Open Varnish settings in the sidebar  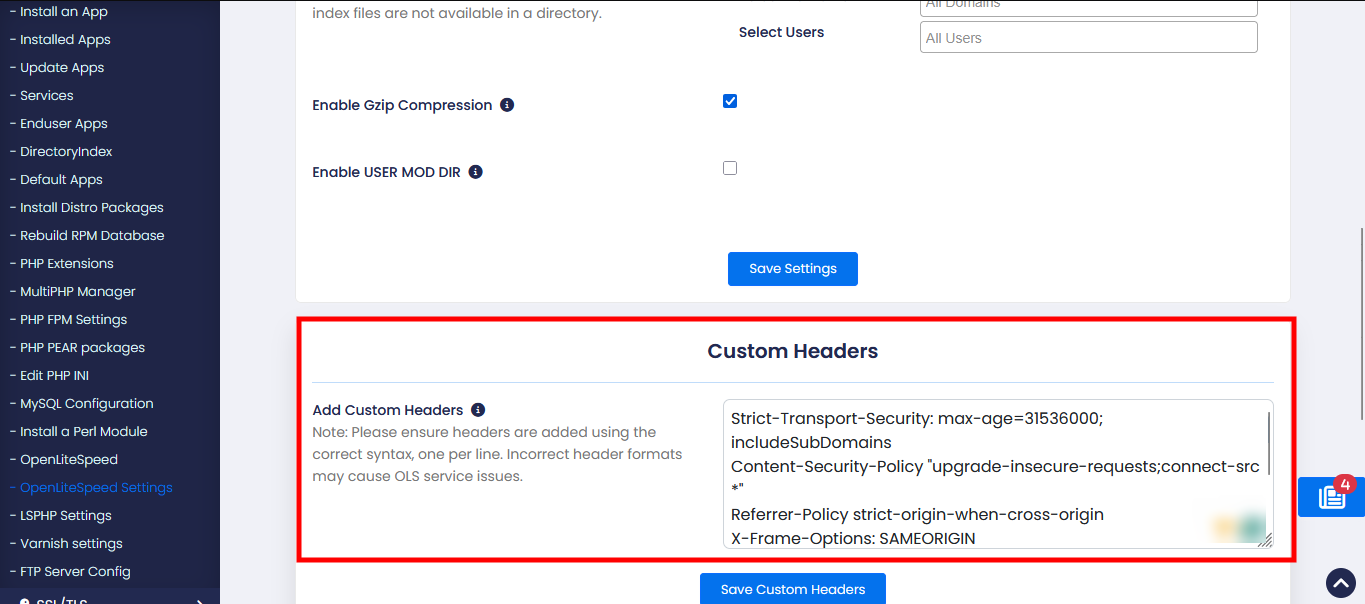[71, 544]
